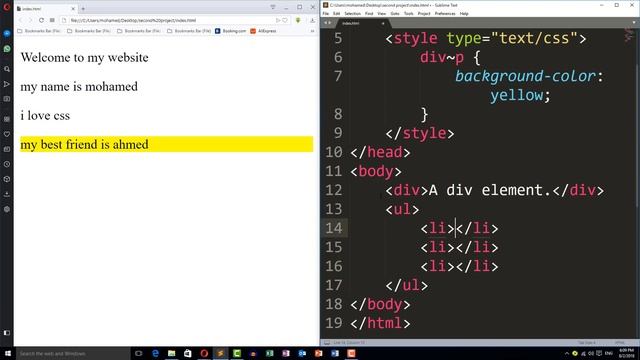Click the downloads arrow icon in Opera toolbar
Image resolution: width=640 pixels, height=360 pixels.
(x=312, y=20)
